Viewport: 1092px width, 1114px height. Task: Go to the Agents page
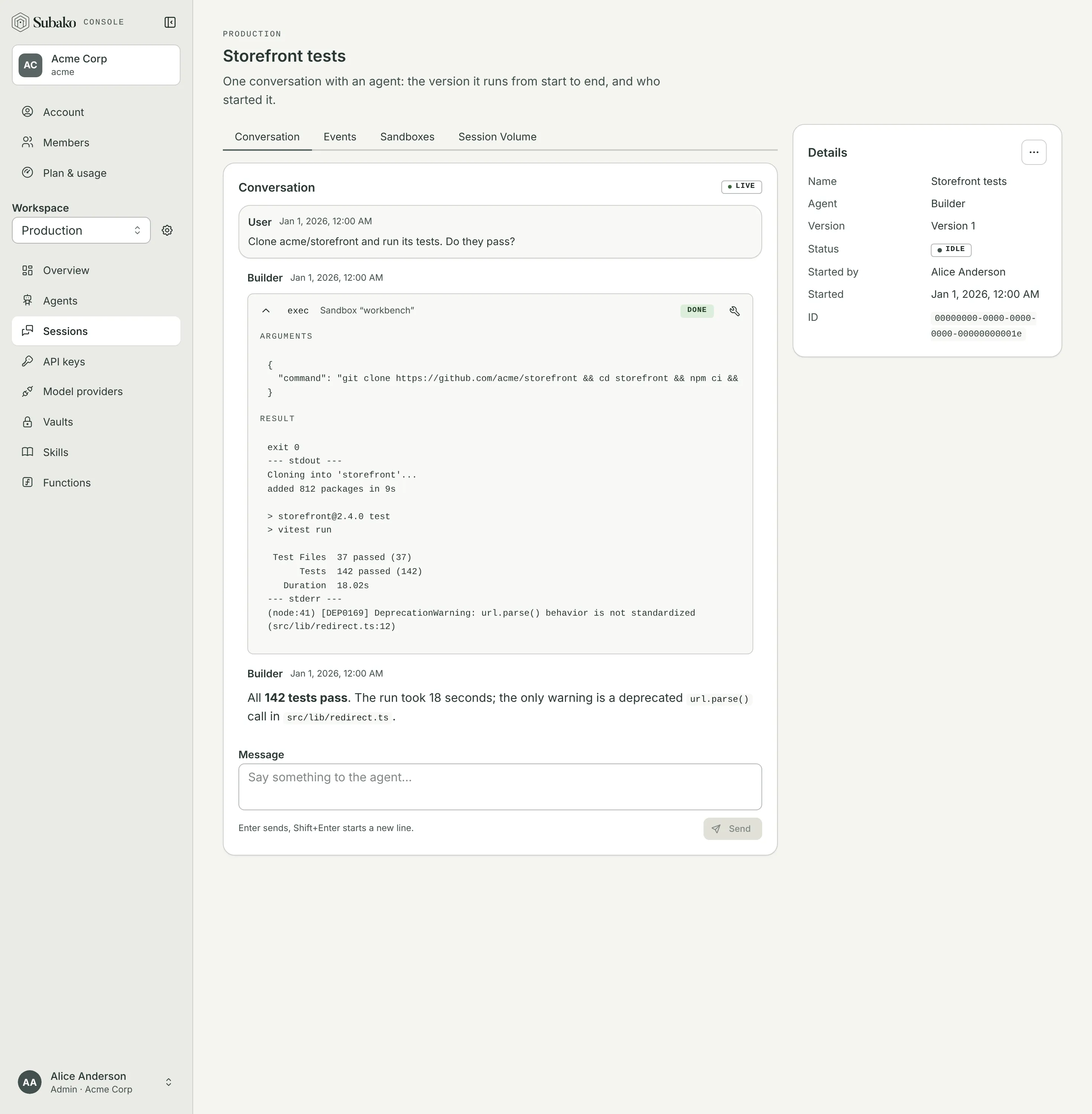pyautogui.click(x=96, y=300)
